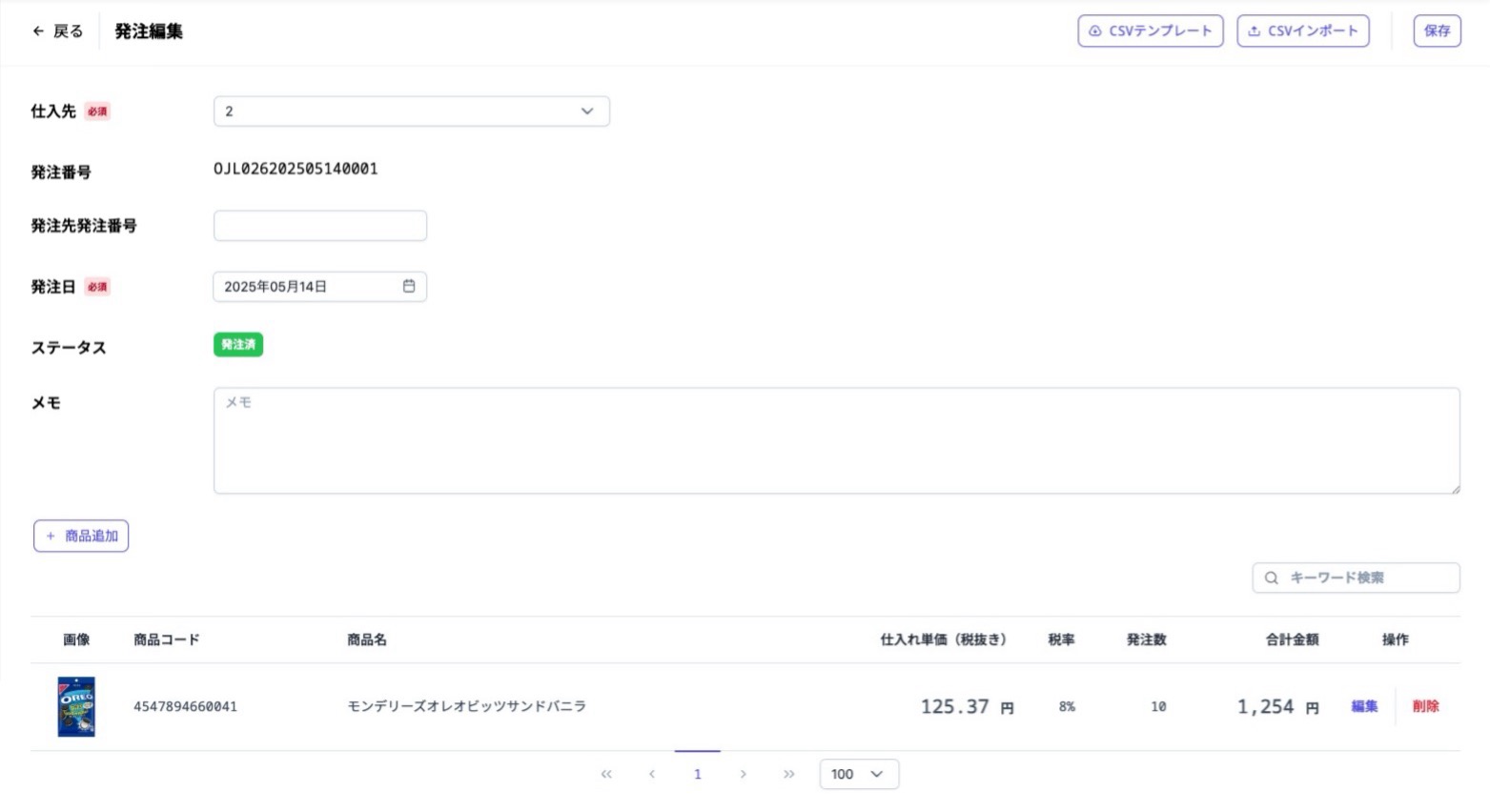Click 編集 link on Oreo row
The height and width of the screenshot is (812, 1490).
[x=1364, y=706]
